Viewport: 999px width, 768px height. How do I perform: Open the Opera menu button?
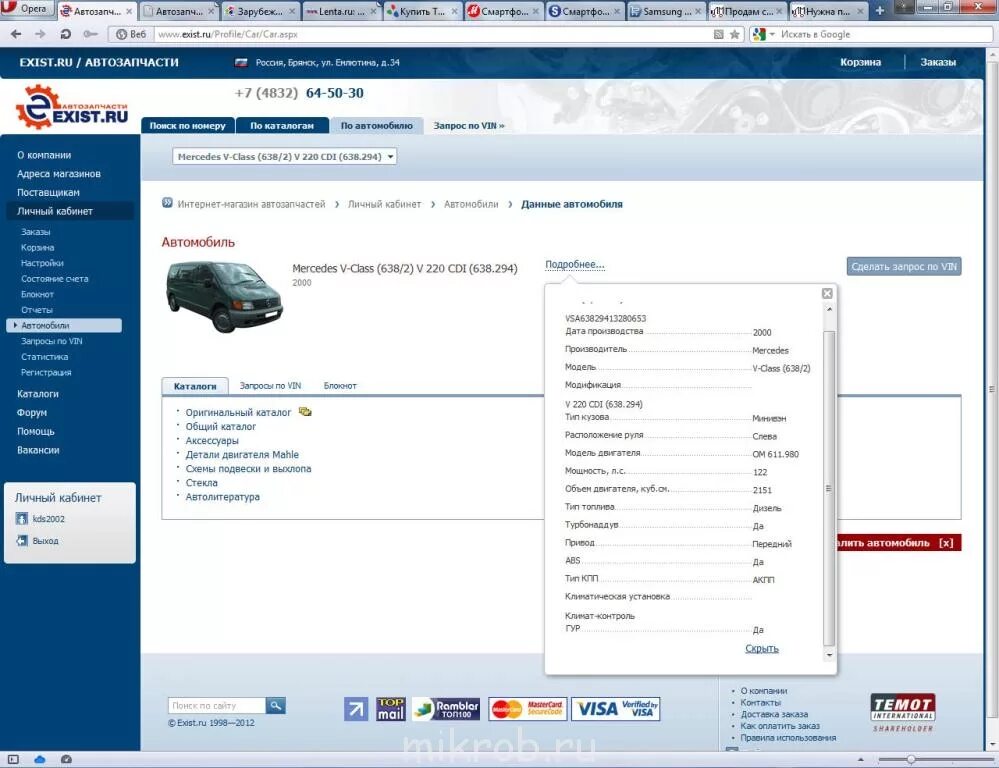pos(25,9)
